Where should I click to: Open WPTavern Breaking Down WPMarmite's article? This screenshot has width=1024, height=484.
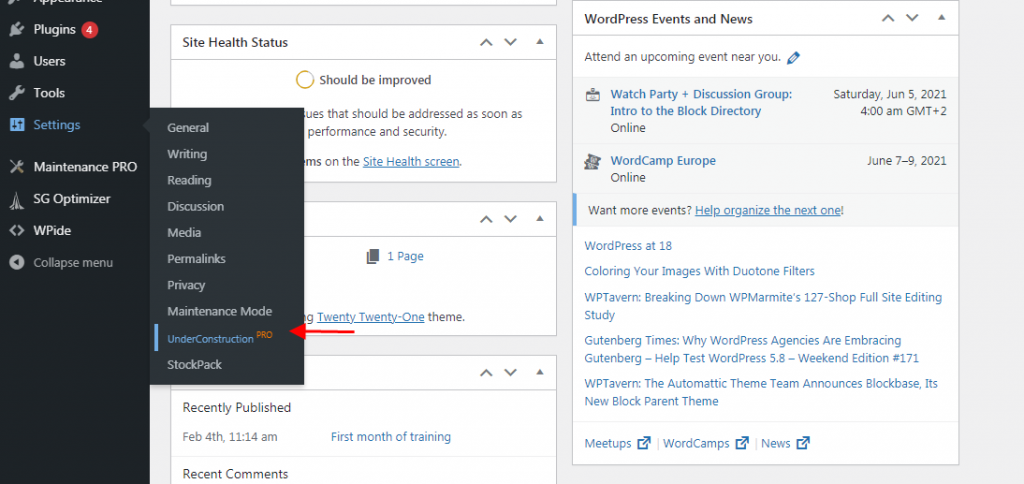tap(763, 306)
